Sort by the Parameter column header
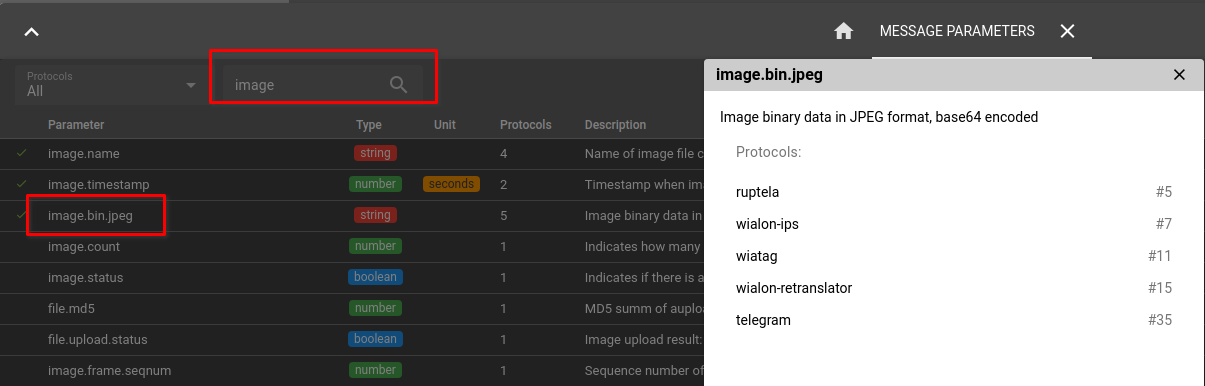This screenshot has width=1205, height=386. point(76,125)
